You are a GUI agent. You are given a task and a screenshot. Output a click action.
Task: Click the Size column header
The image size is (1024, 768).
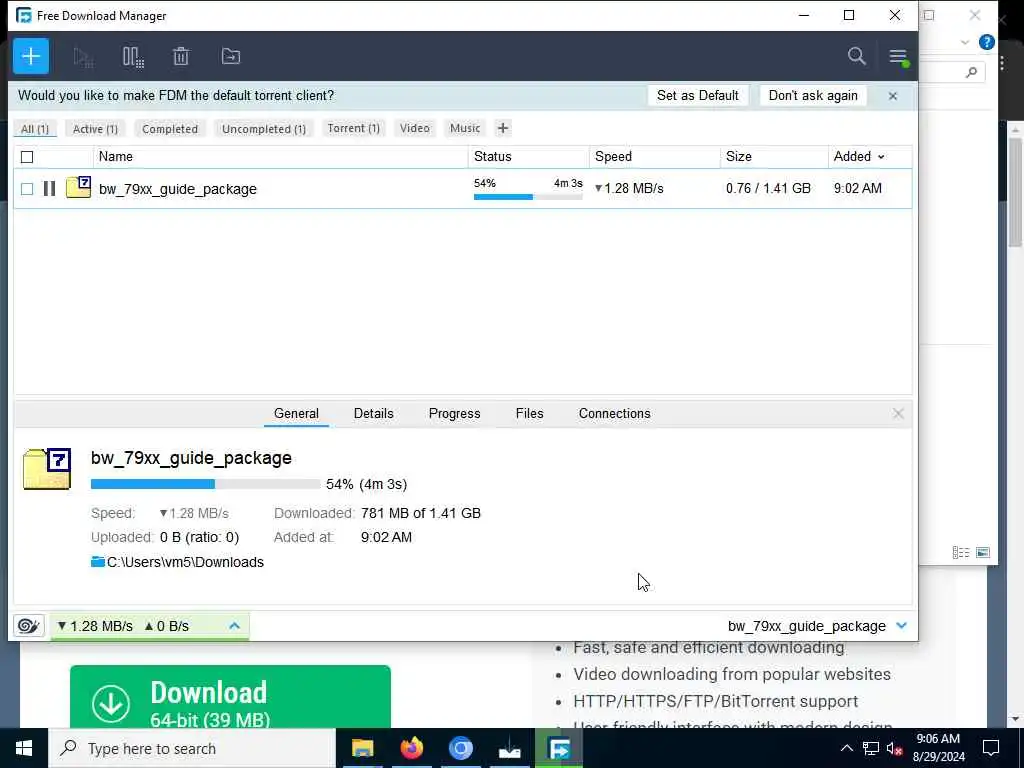point(774,157)
